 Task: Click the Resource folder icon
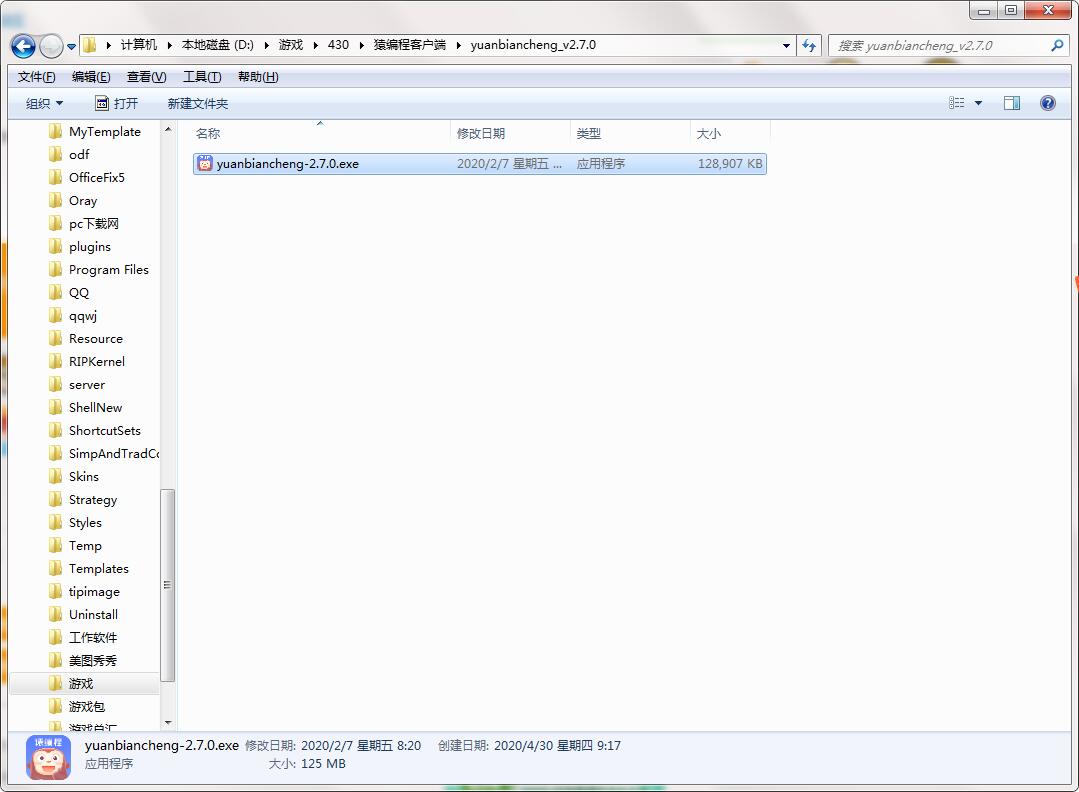[x=56, y=339]
